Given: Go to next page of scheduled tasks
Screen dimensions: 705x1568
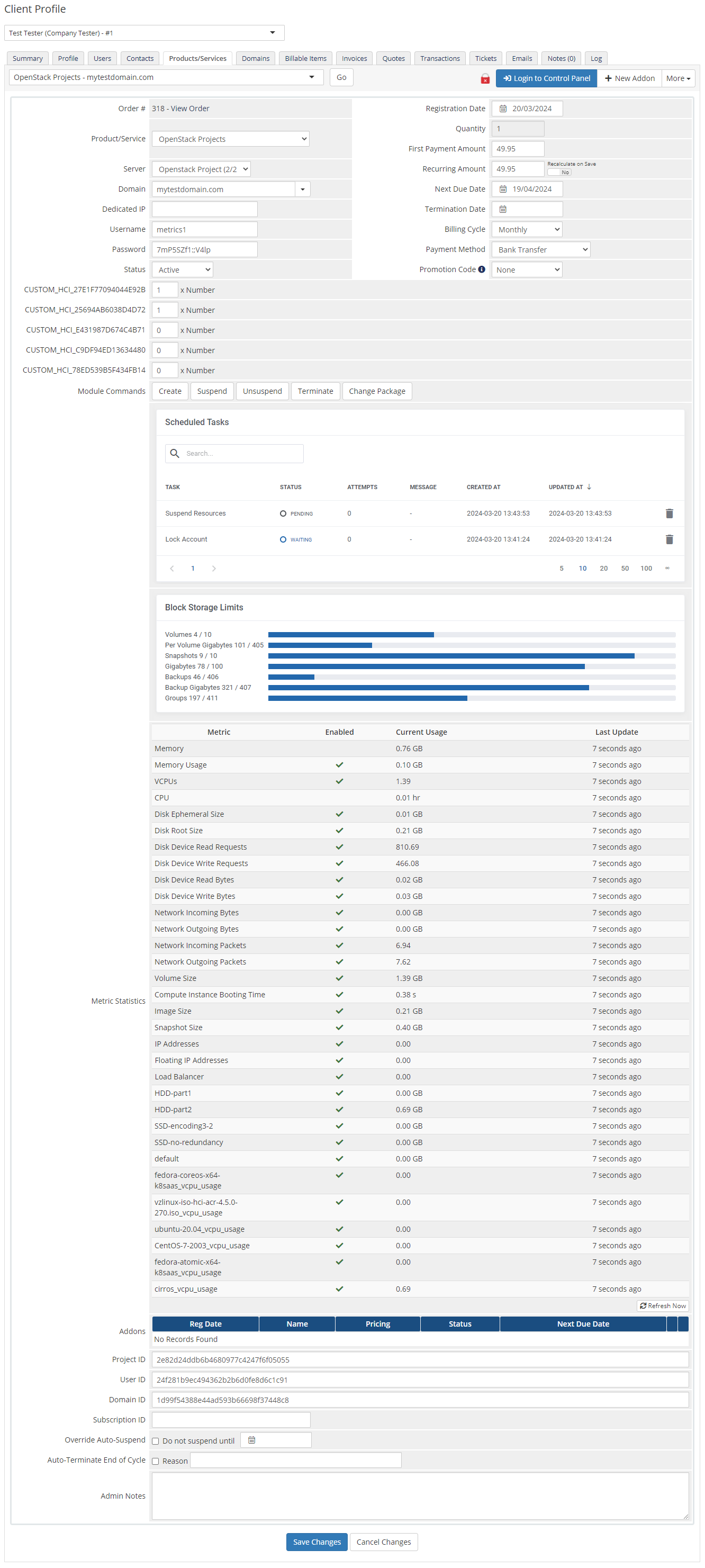Looking at the screenshot, I should click(x=213, y=569).
